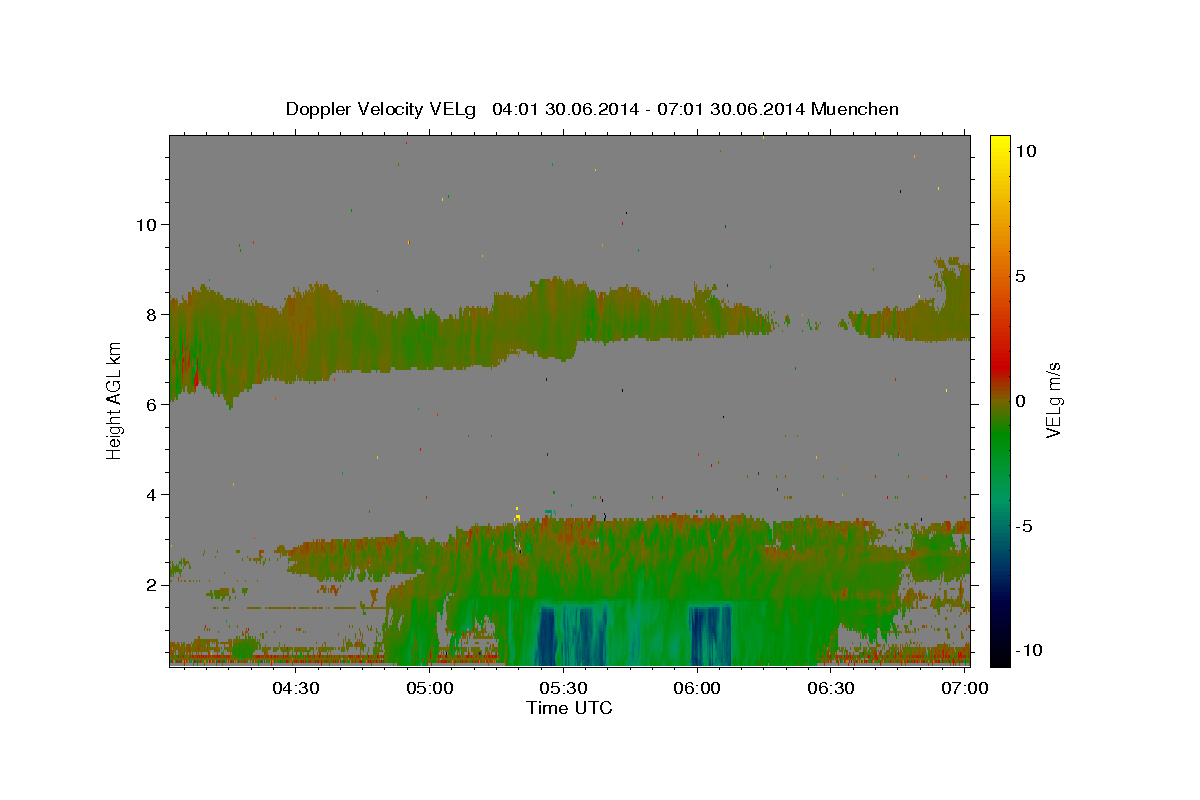Click the colorbar '10' label at top

(1025, 151)
